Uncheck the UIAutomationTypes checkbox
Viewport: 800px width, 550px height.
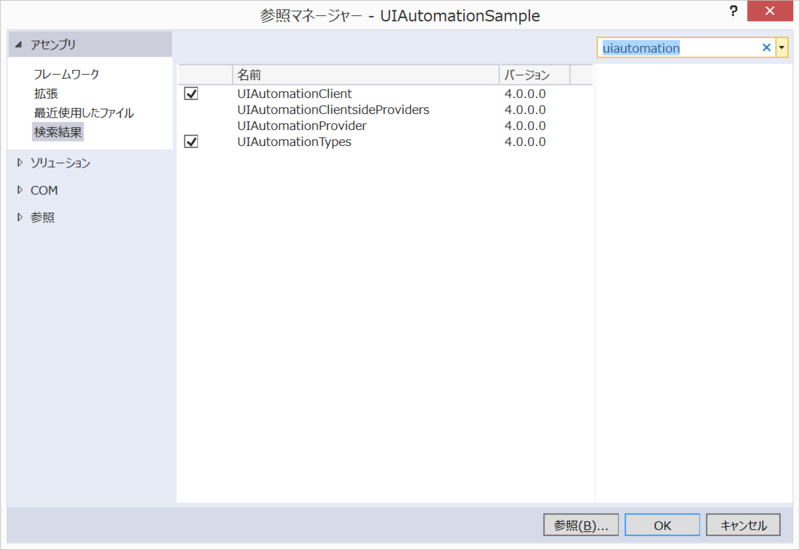[x=191, y=142]
